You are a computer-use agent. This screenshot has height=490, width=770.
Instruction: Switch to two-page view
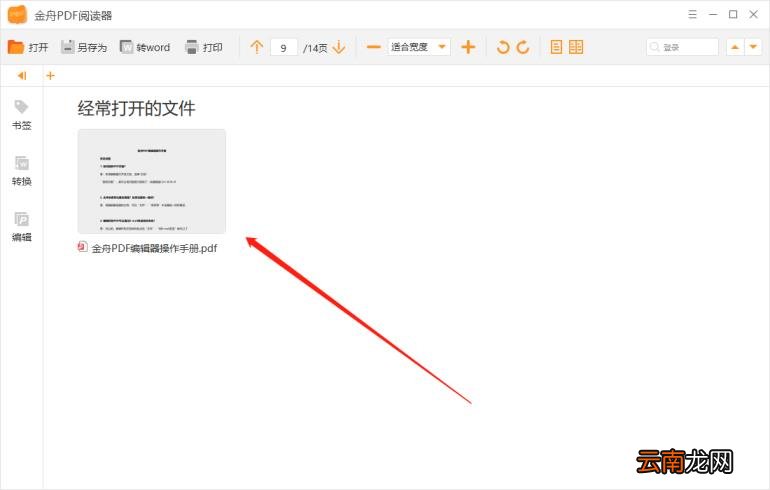tap(576, 47)
